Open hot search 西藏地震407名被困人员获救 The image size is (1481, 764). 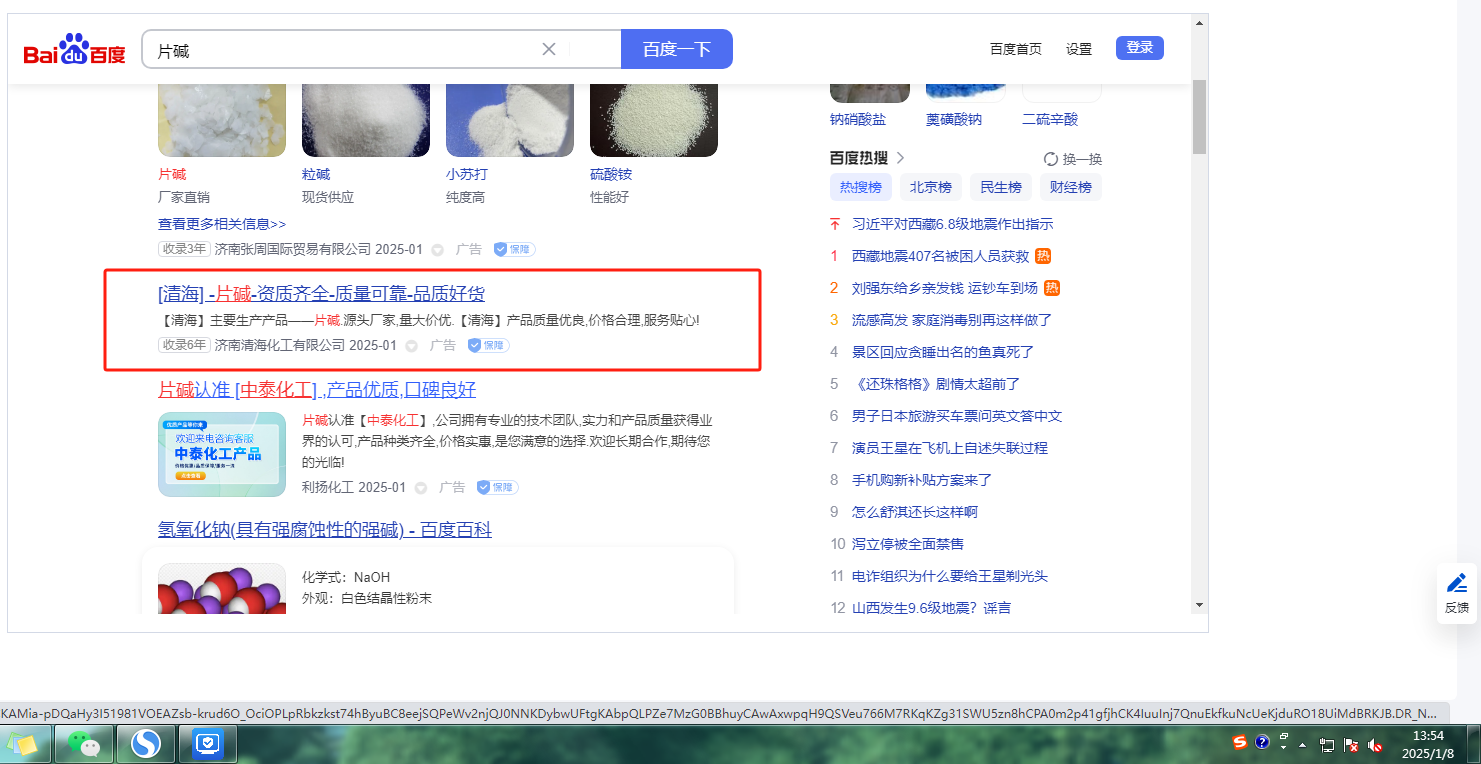[x=940, y=256]
